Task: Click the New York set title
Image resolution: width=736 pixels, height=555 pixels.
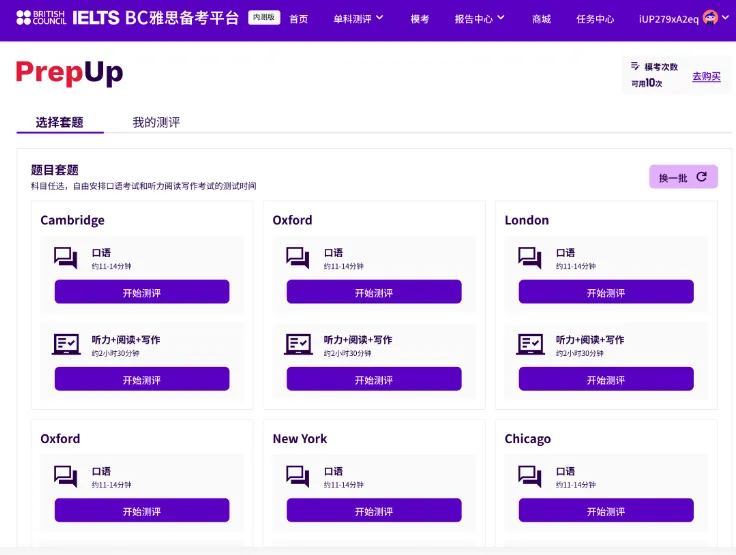Action: [300, 439]
